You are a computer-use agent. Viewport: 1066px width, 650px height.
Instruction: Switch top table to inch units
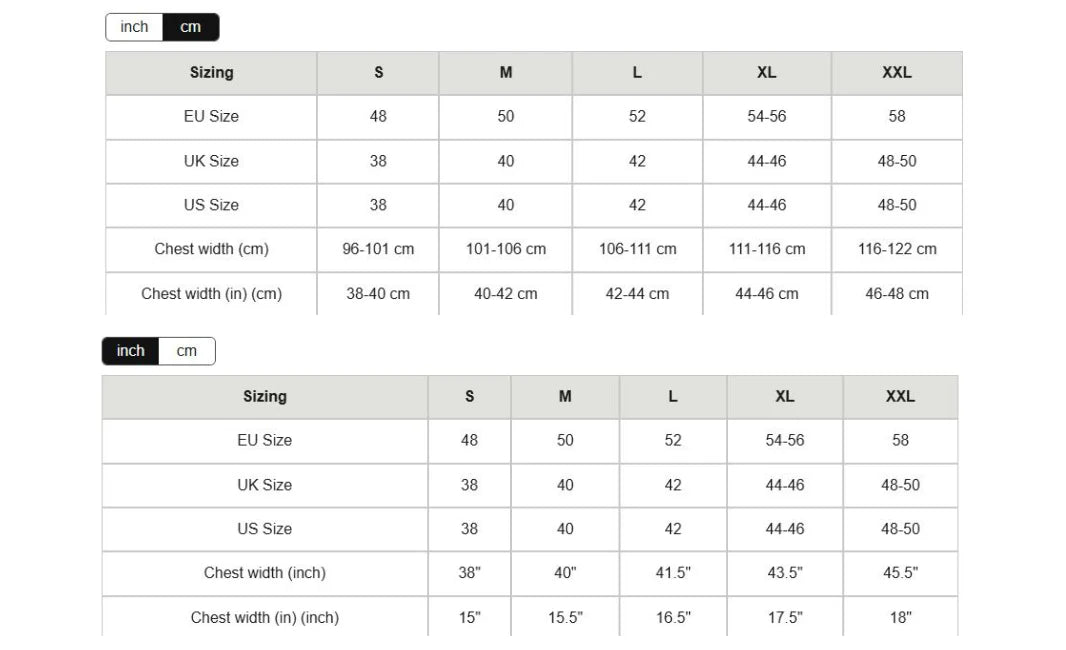coord(134,27)
